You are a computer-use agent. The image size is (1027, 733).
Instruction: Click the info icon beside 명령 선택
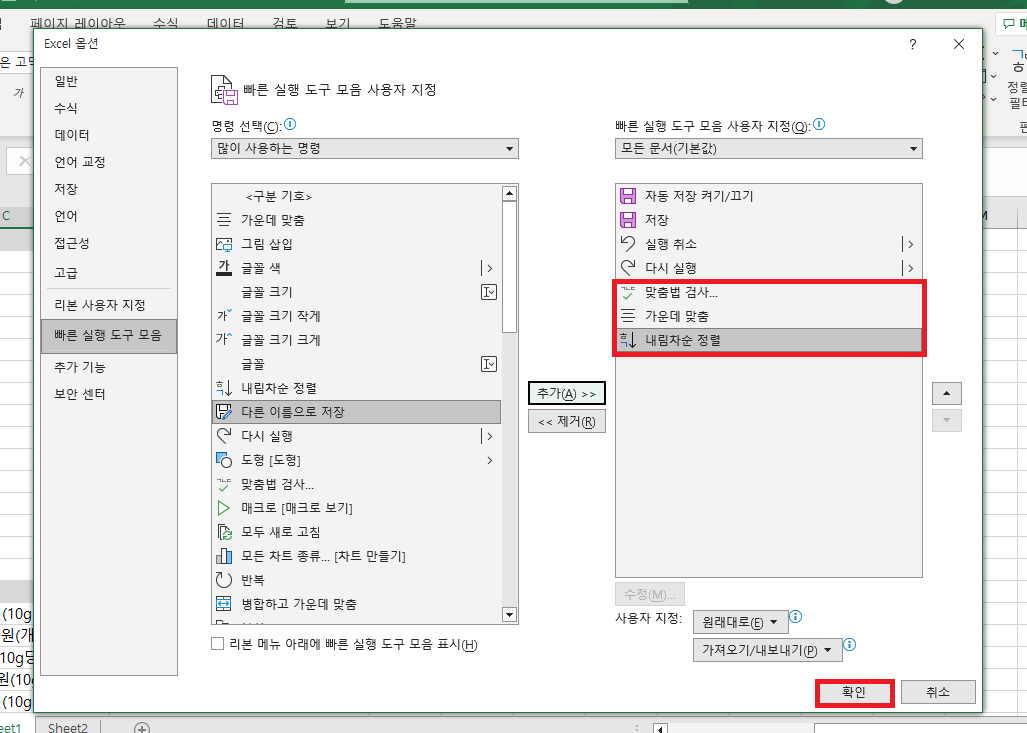click(x=290, y=124)
